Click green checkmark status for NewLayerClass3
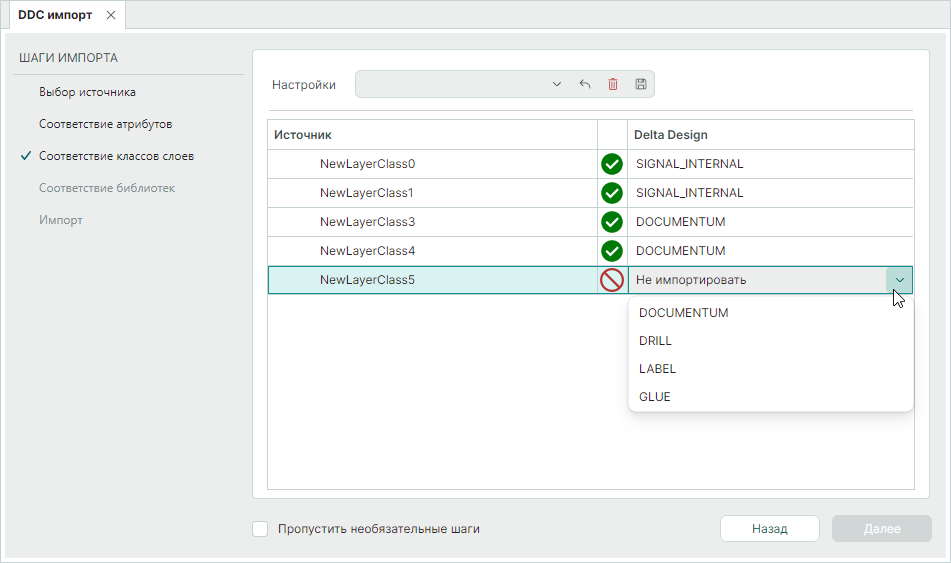The height and width of the screenshot is (563, 951). tap(612, 222)
